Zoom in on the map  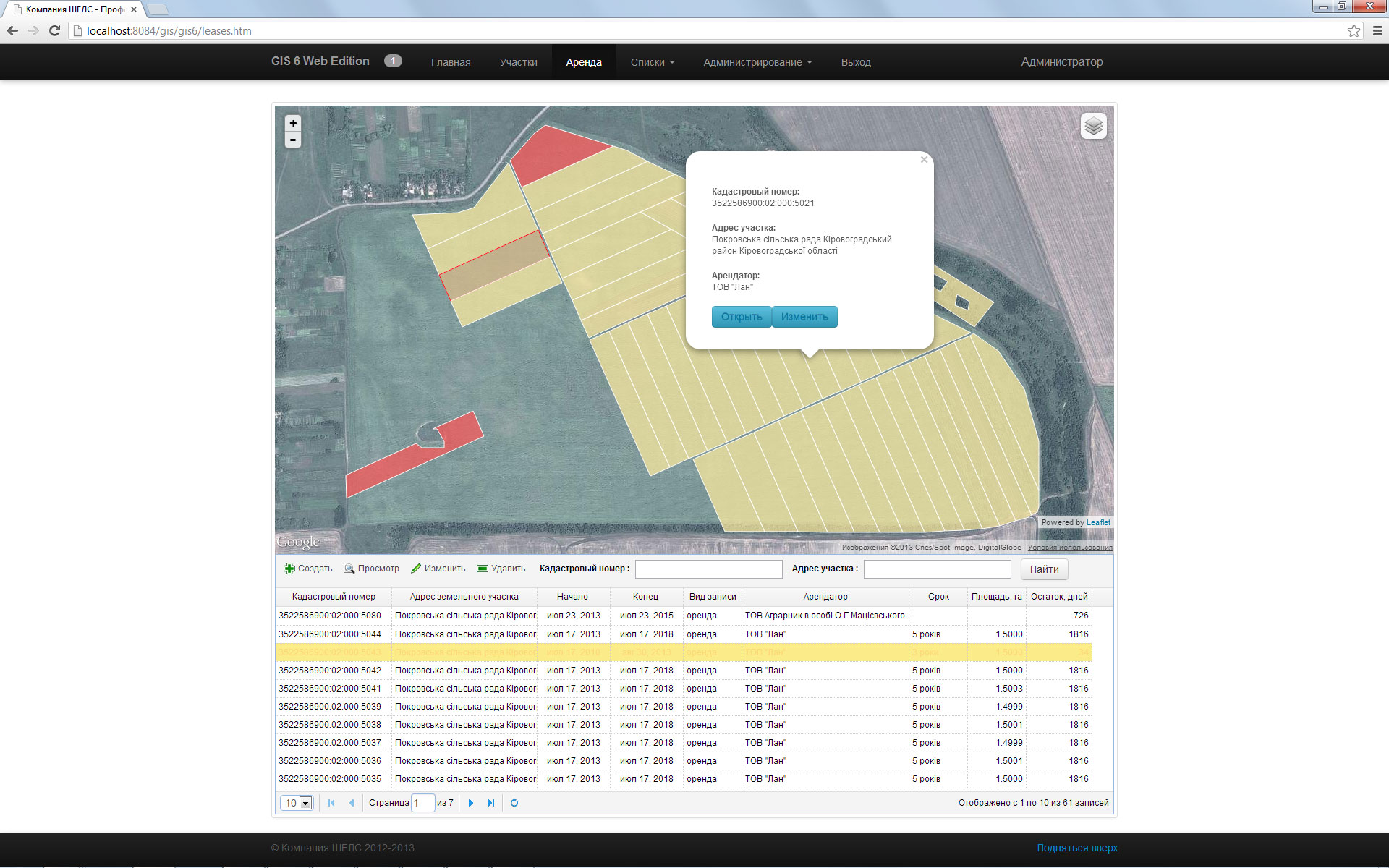coord(293,123)
